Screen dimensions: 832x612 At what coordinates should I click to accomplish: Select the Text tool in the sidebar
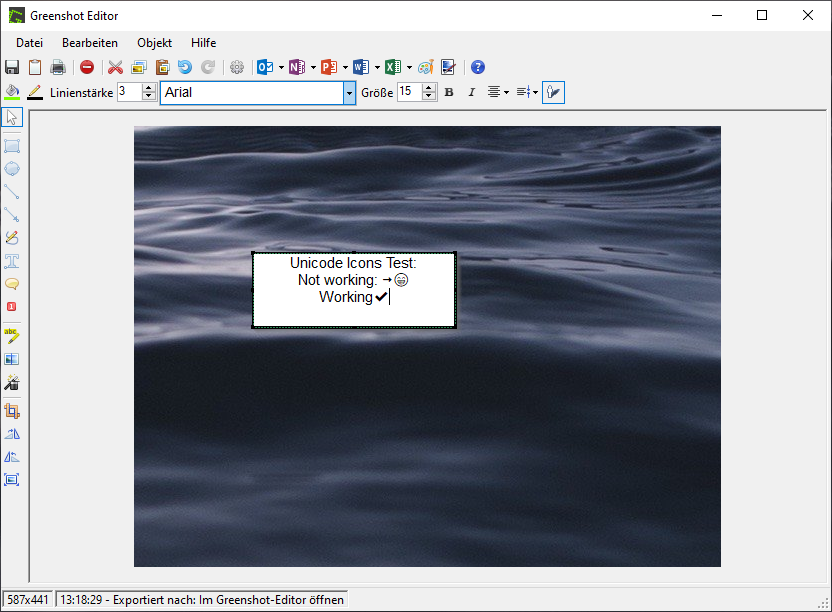(12, 261)
